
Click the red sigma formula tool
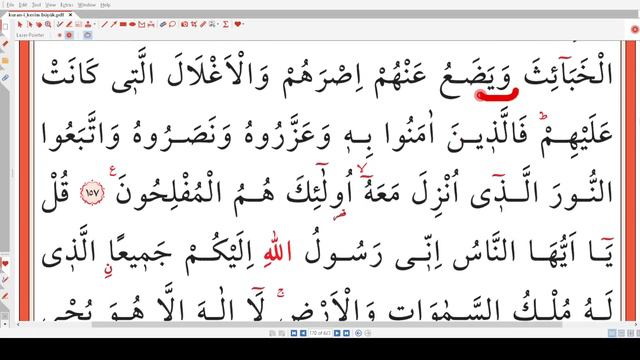(226, 25)
